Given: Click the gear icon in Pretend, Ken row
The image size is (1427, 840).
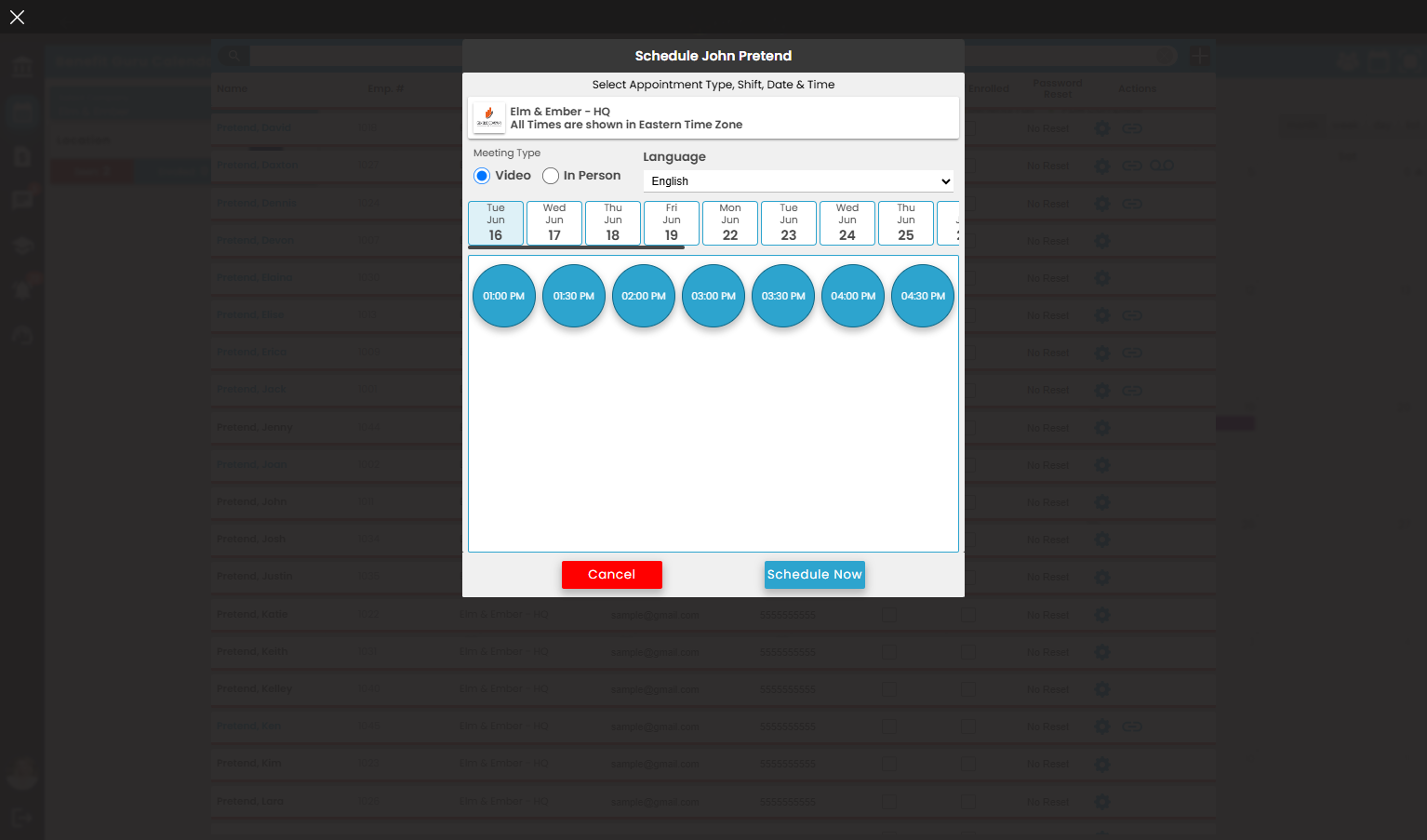Looking at the screenshot, I should pos(1102,727).
